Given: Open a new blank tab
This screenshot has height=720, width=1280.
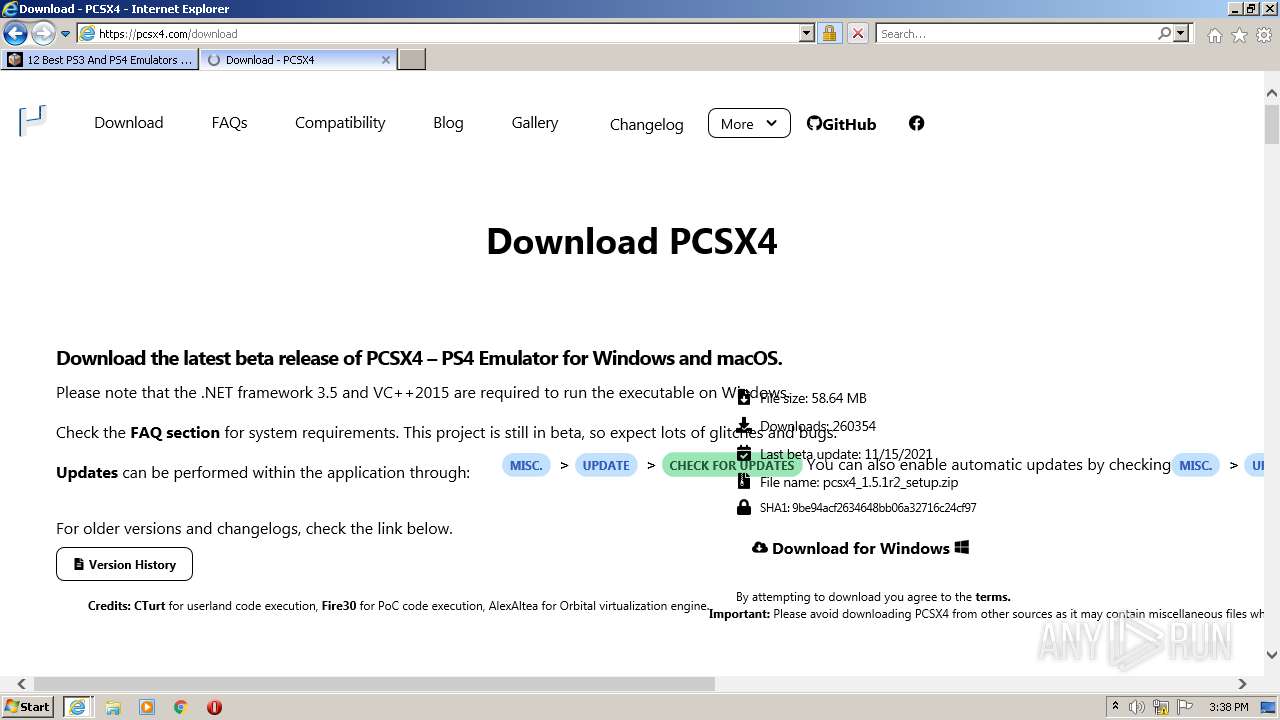Looking at the screenshot, I should coord(412,59).
